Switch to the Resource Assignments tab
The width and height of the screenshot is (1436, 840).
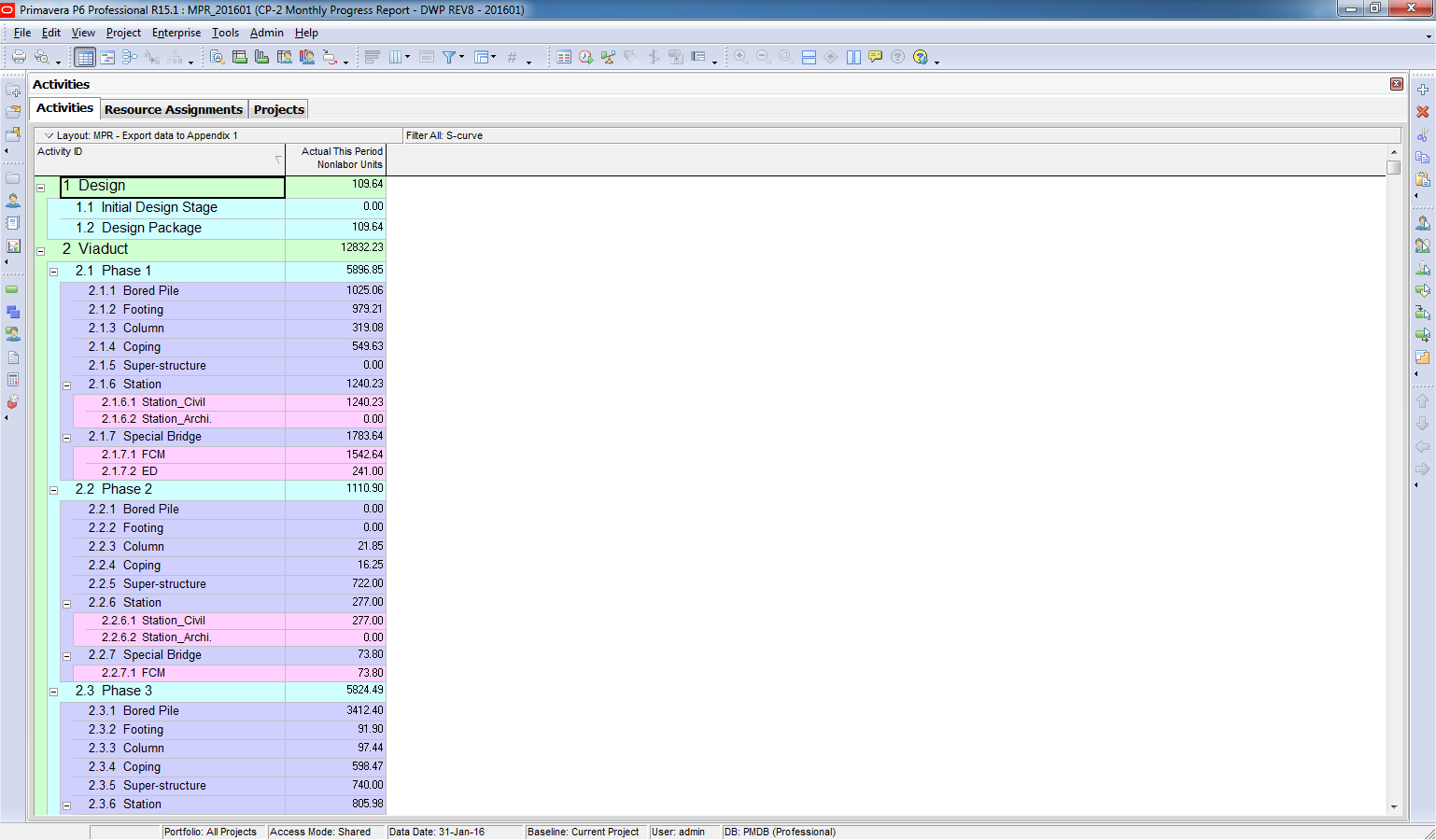tap(174, 109)
